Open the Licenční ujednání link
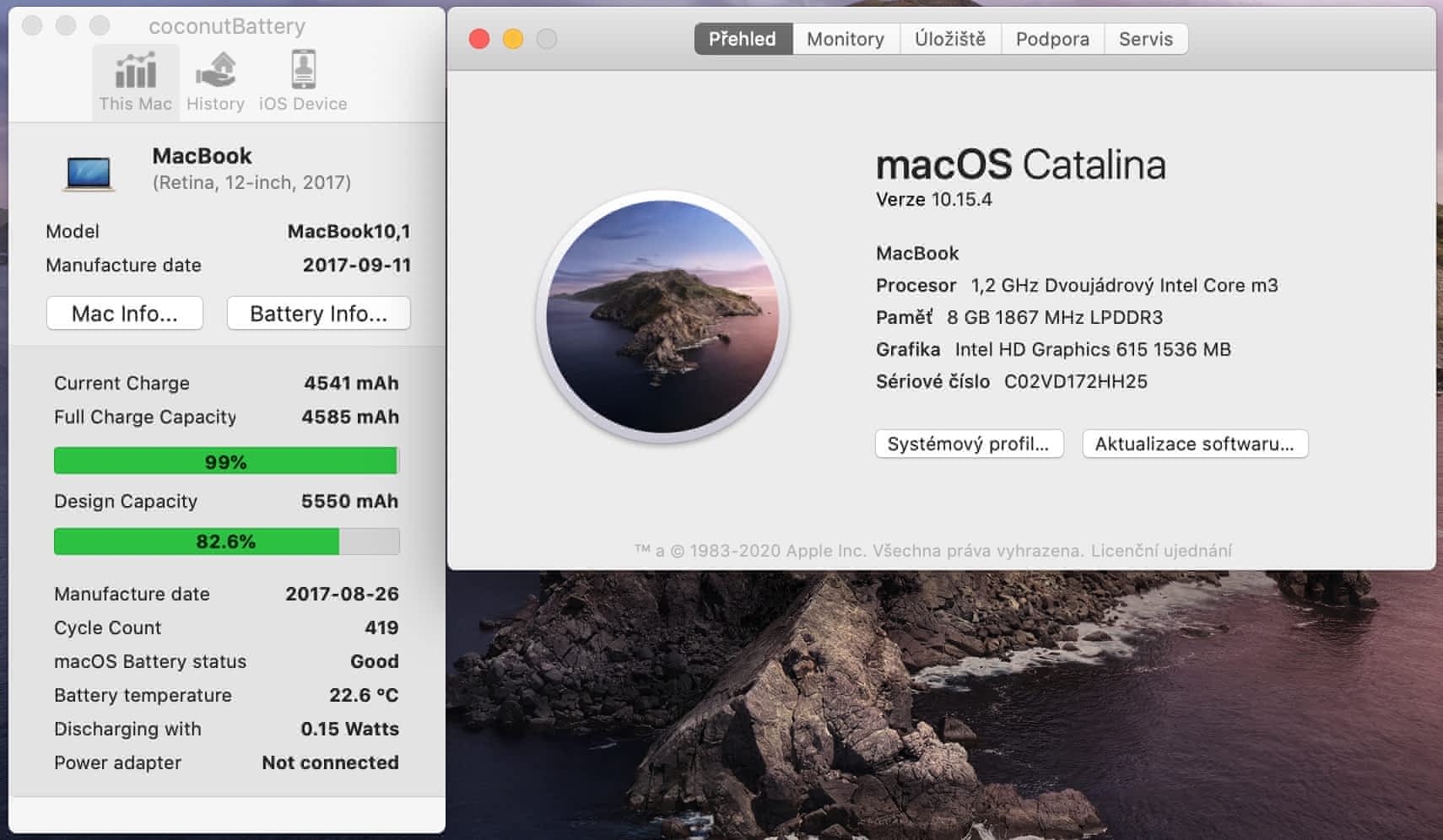The width and height of the screenshot is (1443, 840). pyautogui.click(x=1161, y=551)
